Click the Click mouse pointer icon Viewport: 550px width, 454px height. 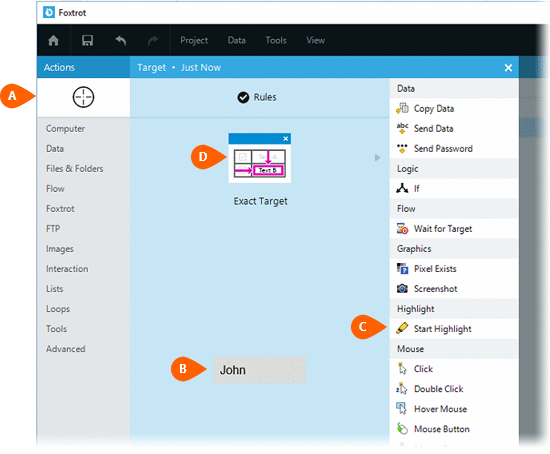[402, 369]
